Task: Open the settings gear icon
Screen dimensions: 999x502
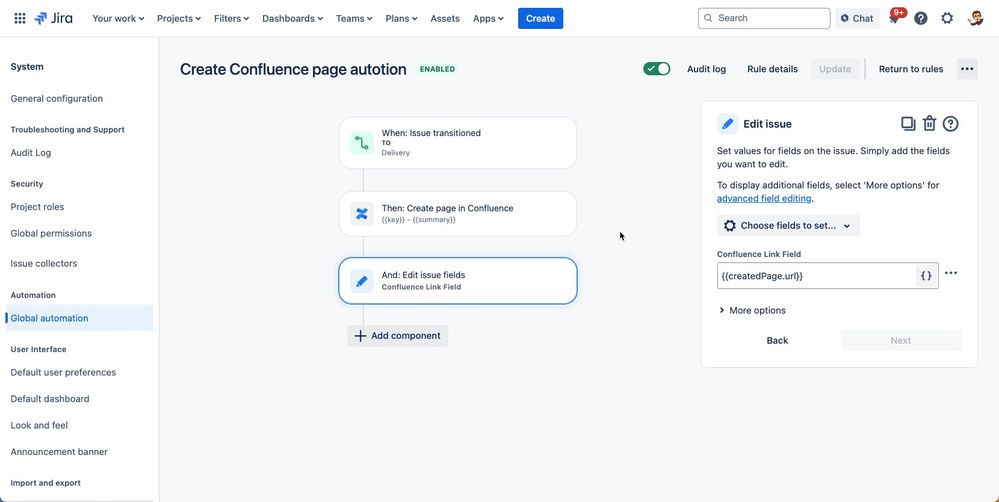Action: click(947, 18)
